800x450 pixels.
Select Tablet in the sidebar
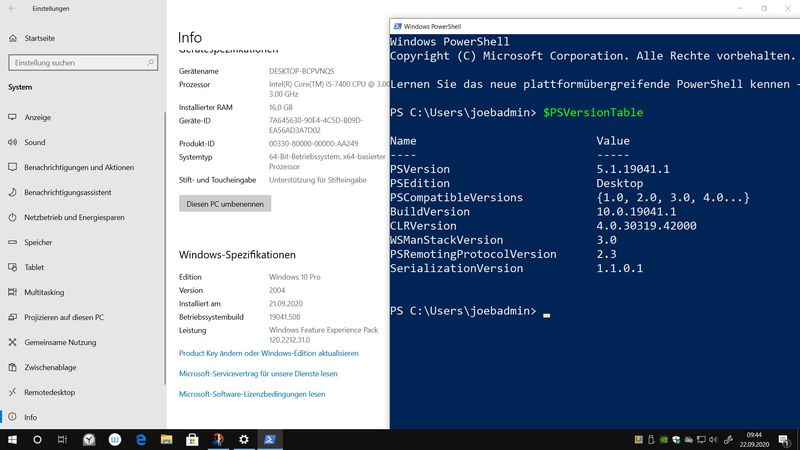coord(34,267)
